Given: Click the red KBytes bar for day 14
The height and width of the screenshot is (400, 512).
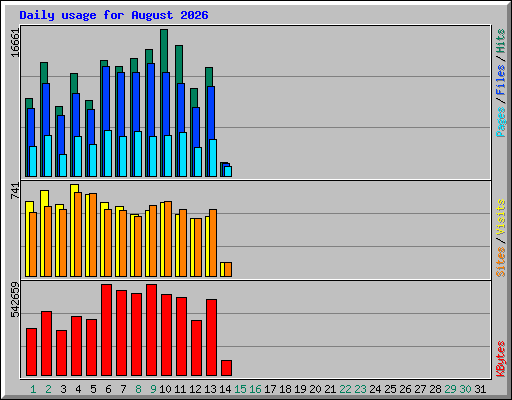Looking at the screenshot, I should click(x=227, y=368).
